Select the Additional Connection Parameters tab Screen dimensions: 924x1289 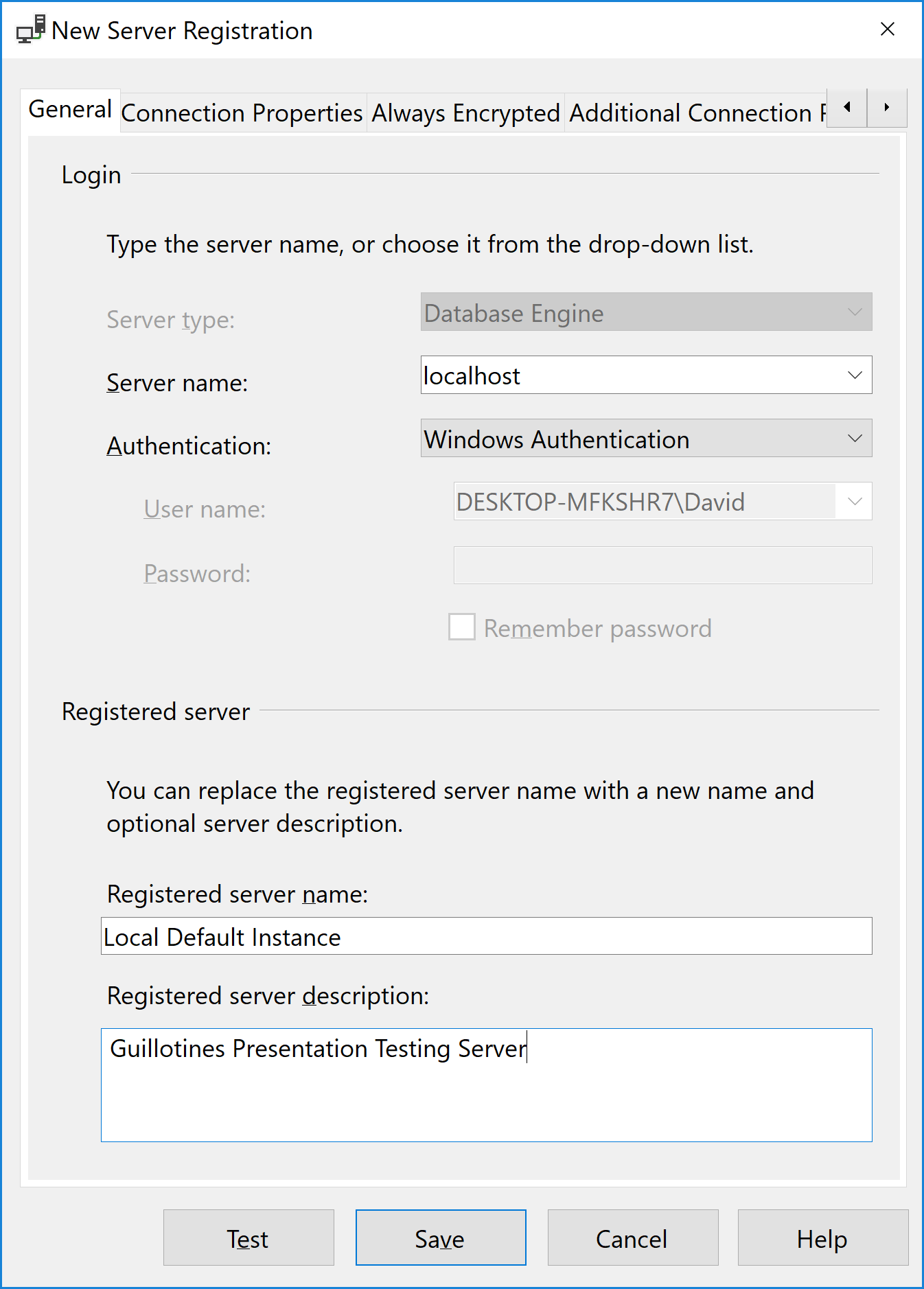coord(695,113)
